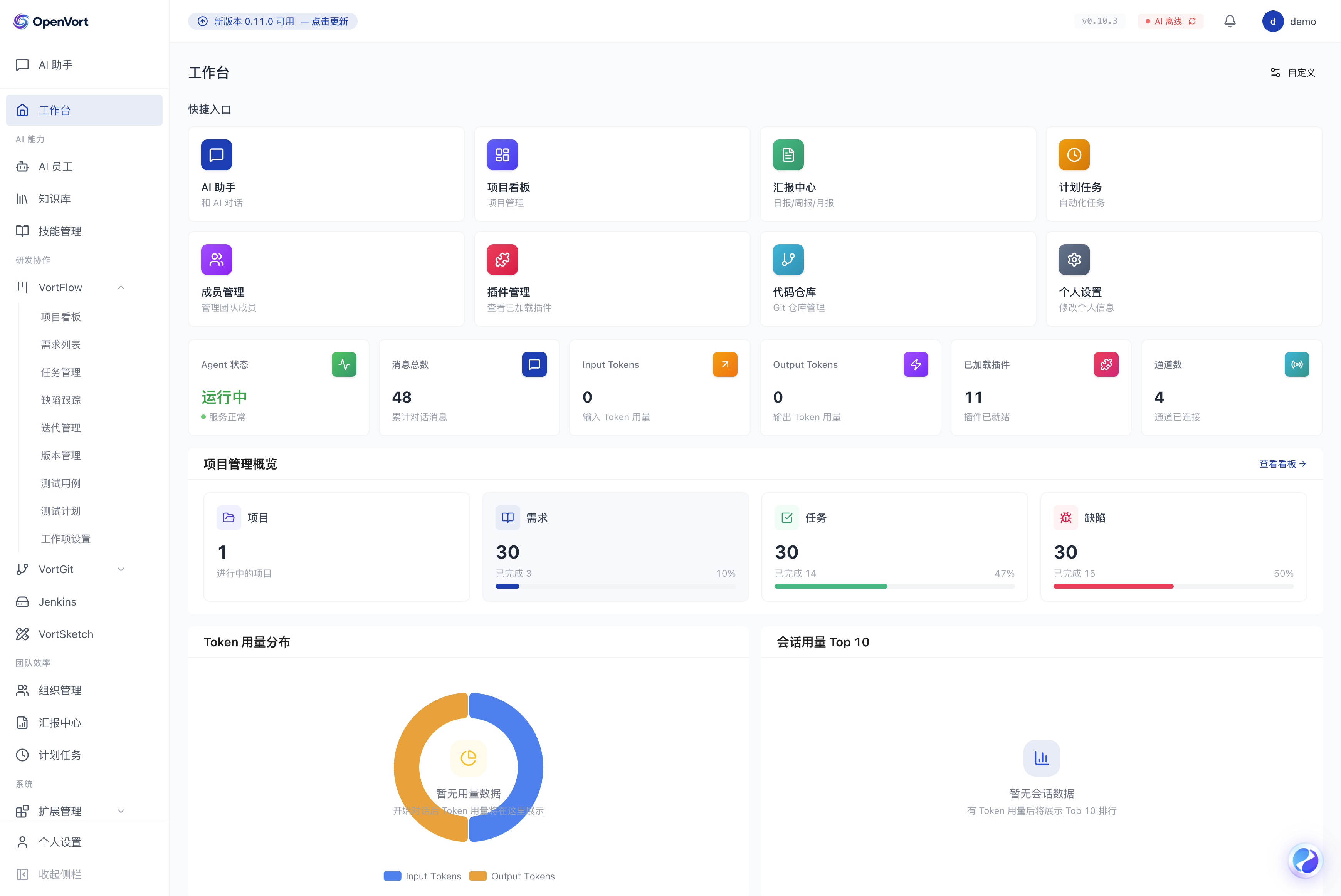Viewport: 1341px width, 896px height.
Task: Open the 汇报中心 green document icon
Action: point(788,155)
